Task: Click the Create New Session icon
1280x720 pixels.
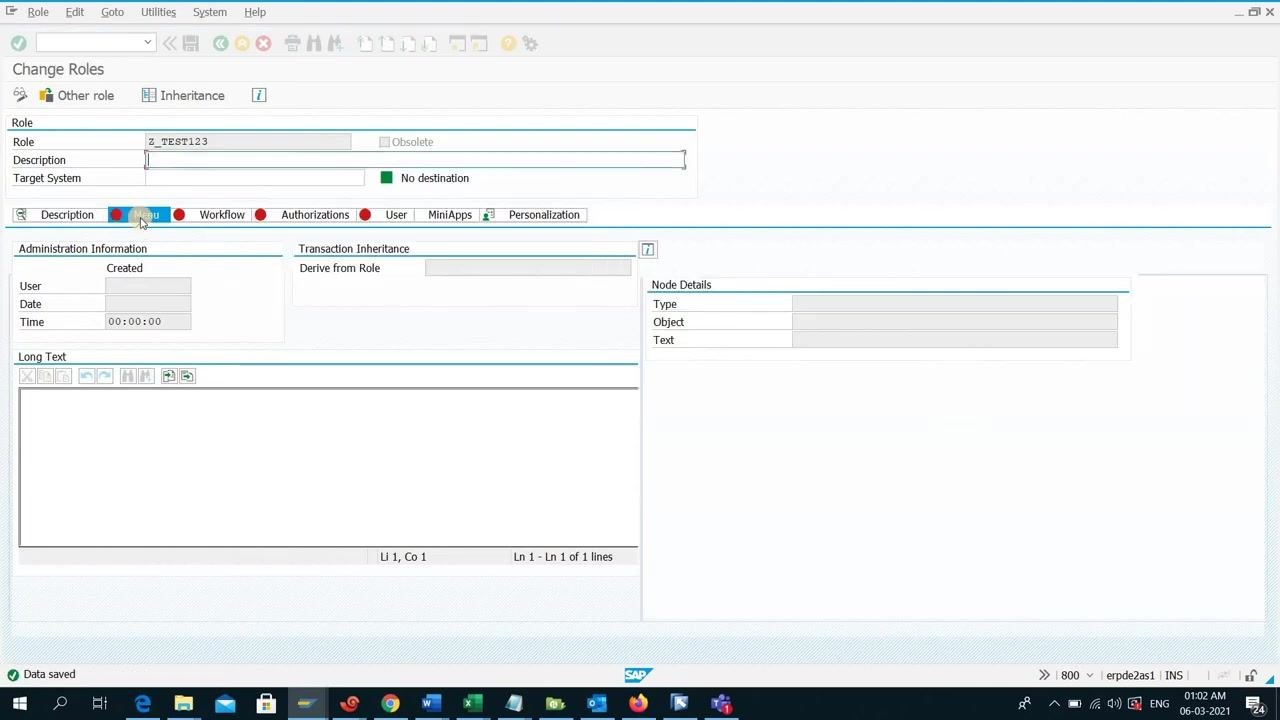Action: point(457,43)
